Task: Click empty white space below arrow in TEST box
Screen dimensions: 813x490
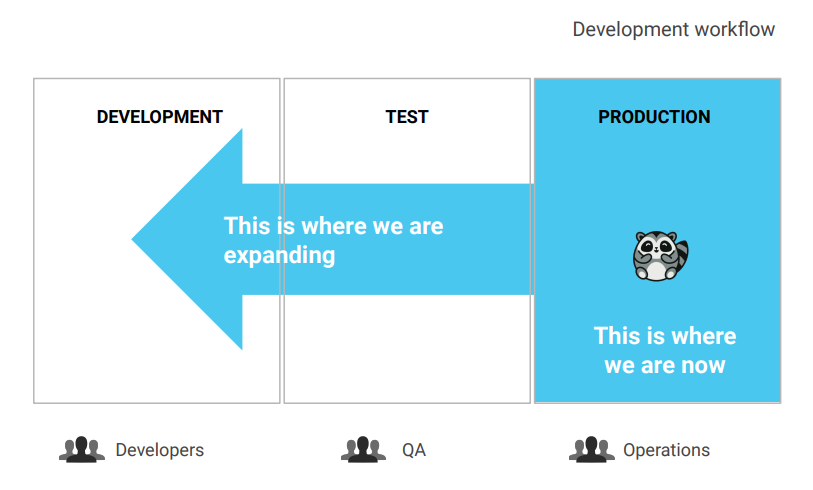Action: pos(407,350)
